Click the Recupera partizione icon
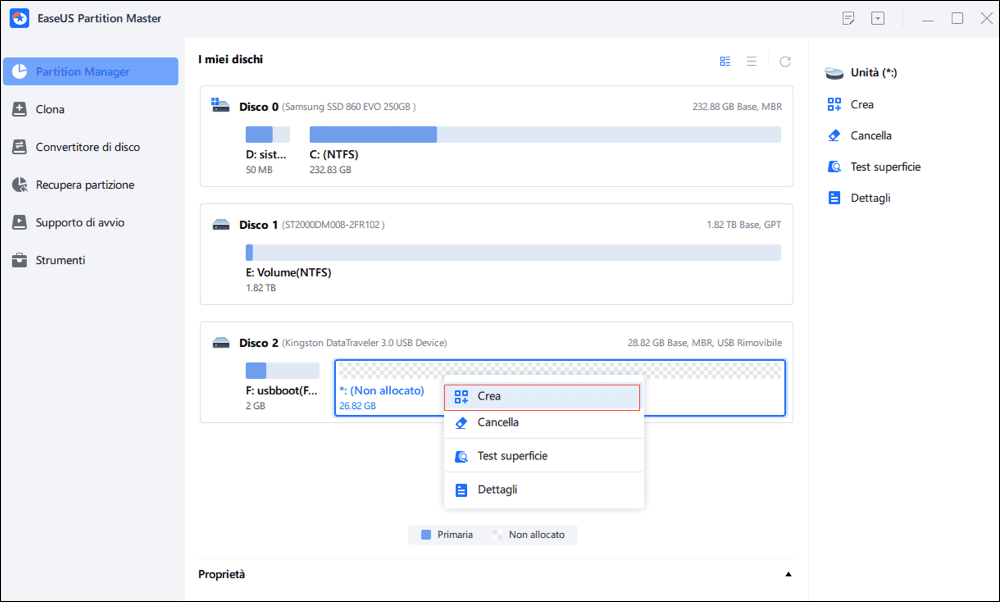The image size is (1000, 602). coord(20,185)
